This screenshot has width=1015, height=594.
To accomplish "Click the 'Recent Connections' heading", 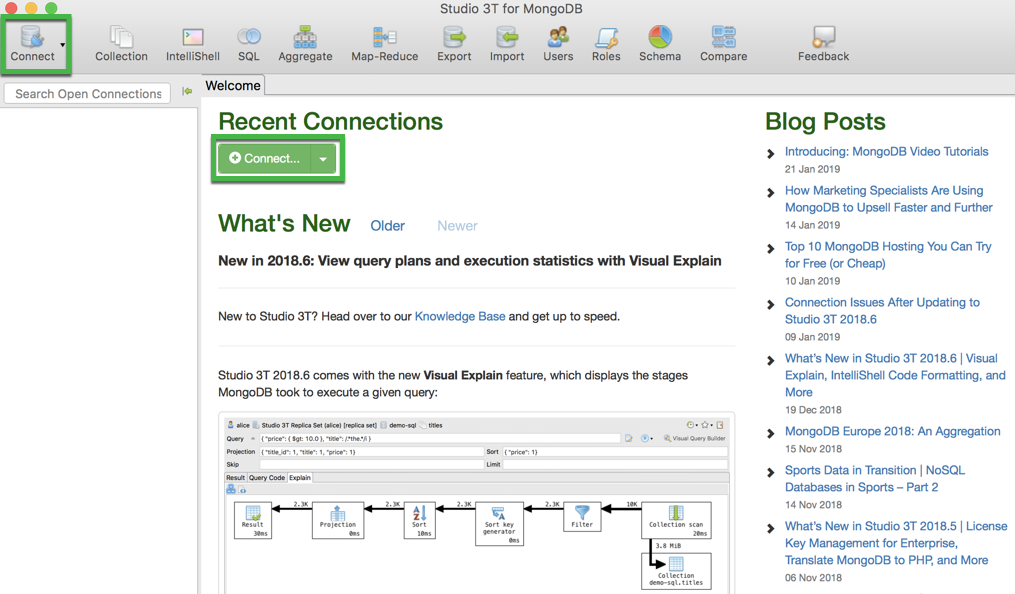I will coord(330,121).
